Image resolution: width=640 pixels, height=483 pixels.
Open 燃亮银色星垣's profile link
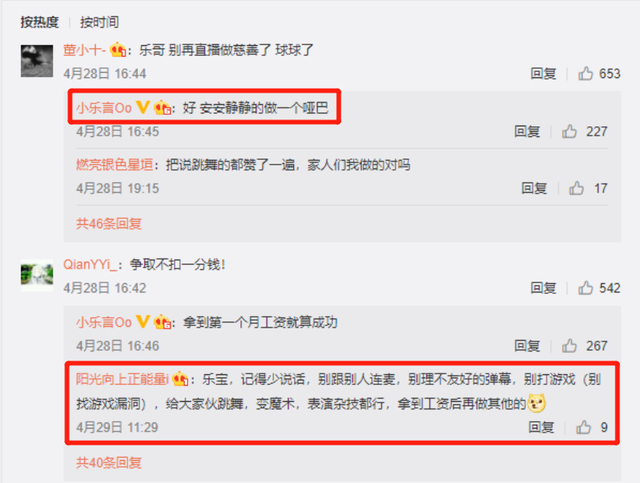(x=115, y=165)
